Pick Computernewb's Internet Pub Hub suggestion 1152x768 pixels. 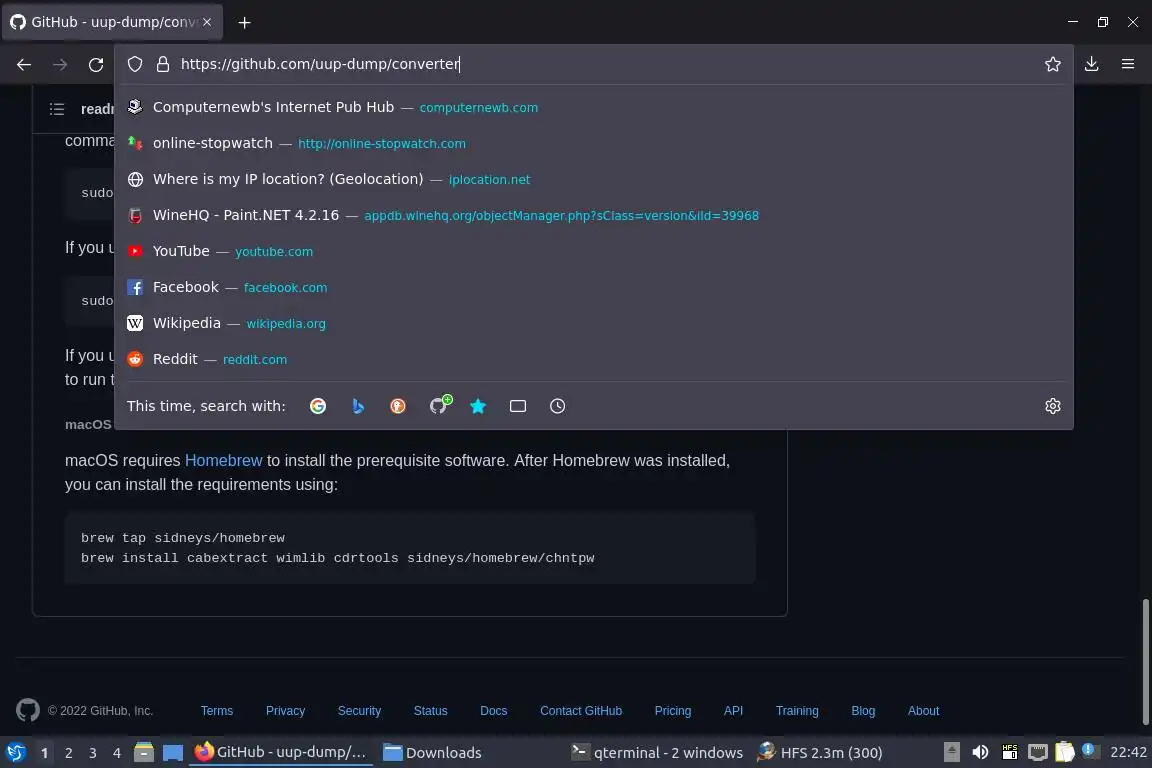[594, 107]
